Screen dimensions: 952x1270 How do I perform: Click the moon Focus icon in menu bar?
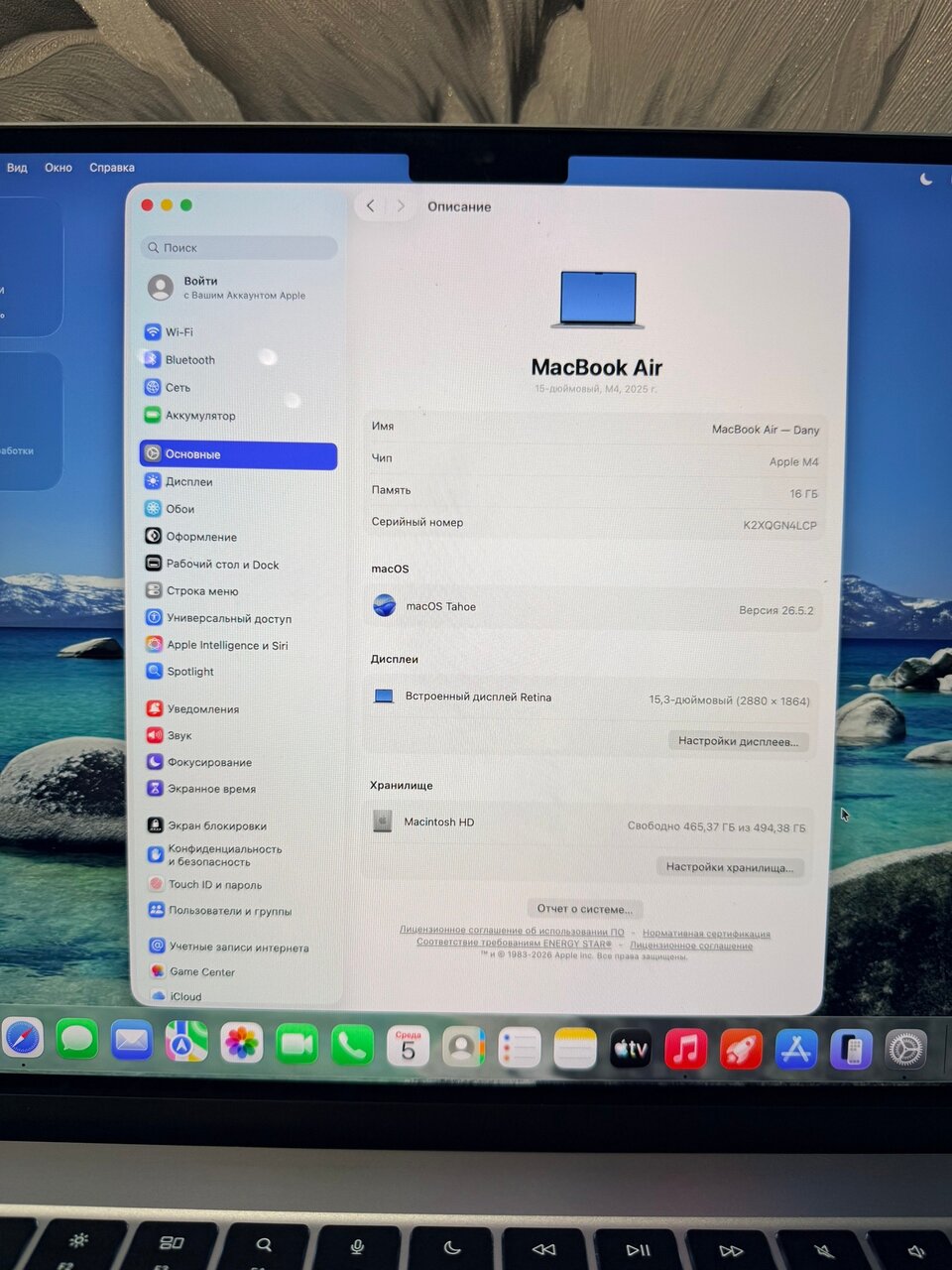[x=926, y=180]
